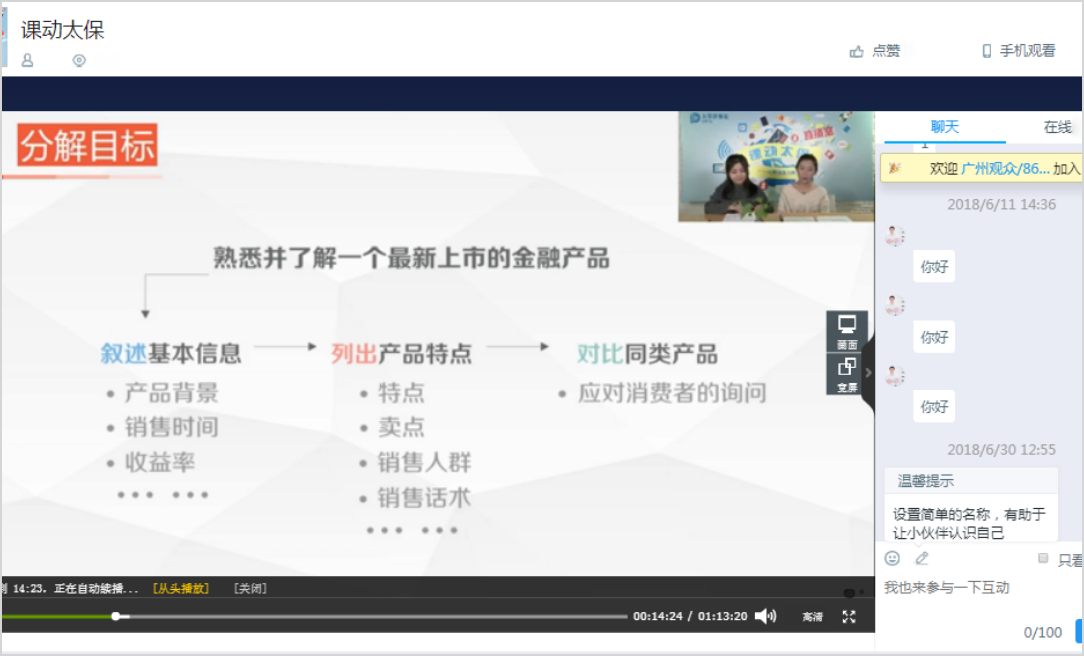1084x656 pixels.
Task: Tick the 只看 filter checkbox
Action: [x=1043, y=558]
